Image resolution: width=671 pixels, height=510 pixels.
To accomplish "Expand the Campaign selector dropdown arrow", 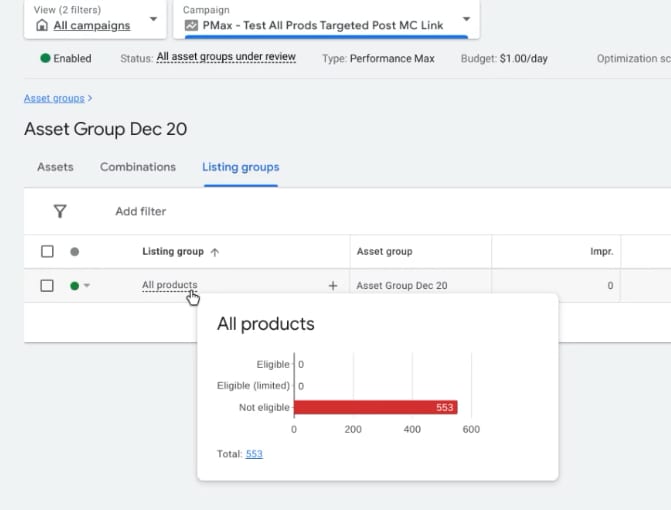I will point(465,19).
